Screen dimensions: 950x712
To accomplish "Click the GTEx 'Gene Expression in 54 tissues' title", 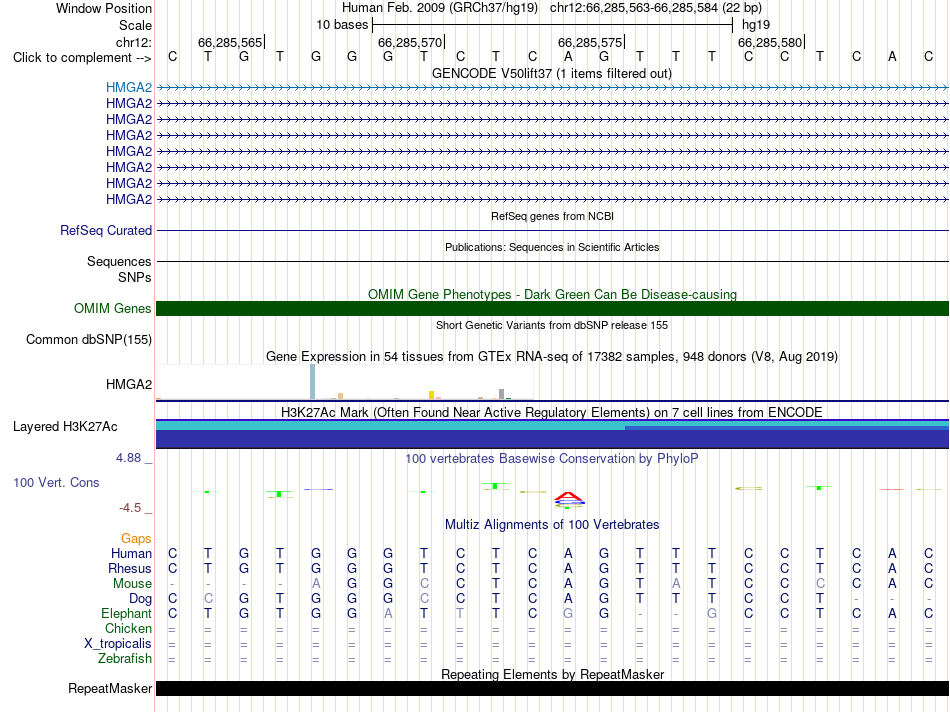I will (x=552, y=356).
